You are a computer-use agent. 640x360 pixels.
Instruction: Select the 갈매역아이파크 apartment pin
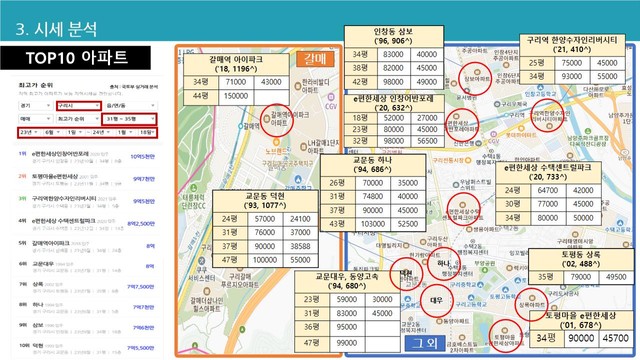click(x=267, y=119)
